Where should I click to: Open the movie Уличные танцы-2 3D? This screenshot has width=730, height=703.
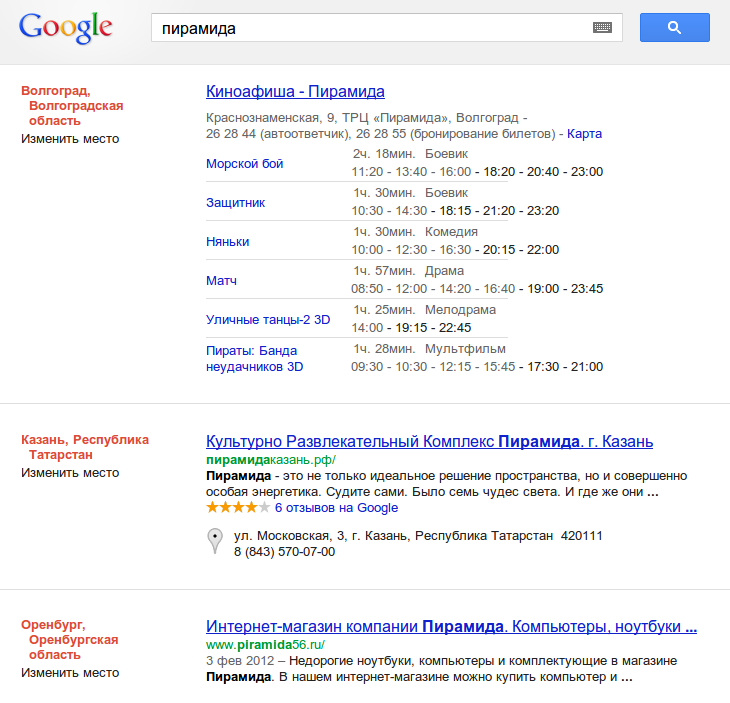tap(268, 320)
